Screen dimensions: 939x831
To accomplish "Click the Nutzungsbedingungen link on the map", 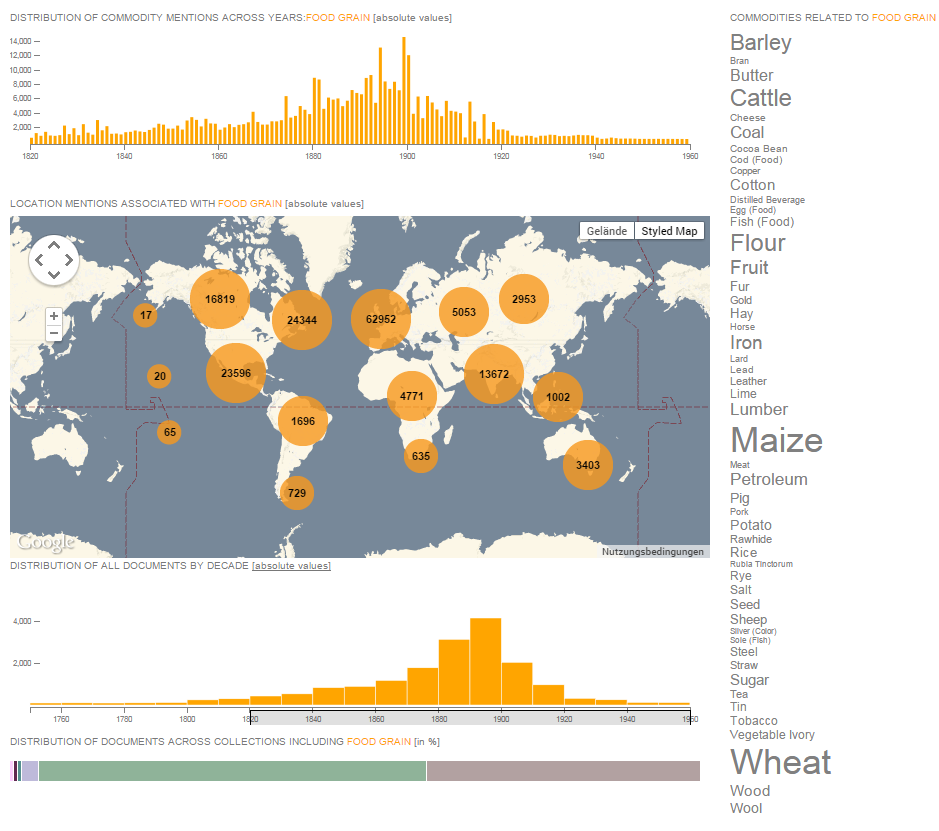I will 653,551.
